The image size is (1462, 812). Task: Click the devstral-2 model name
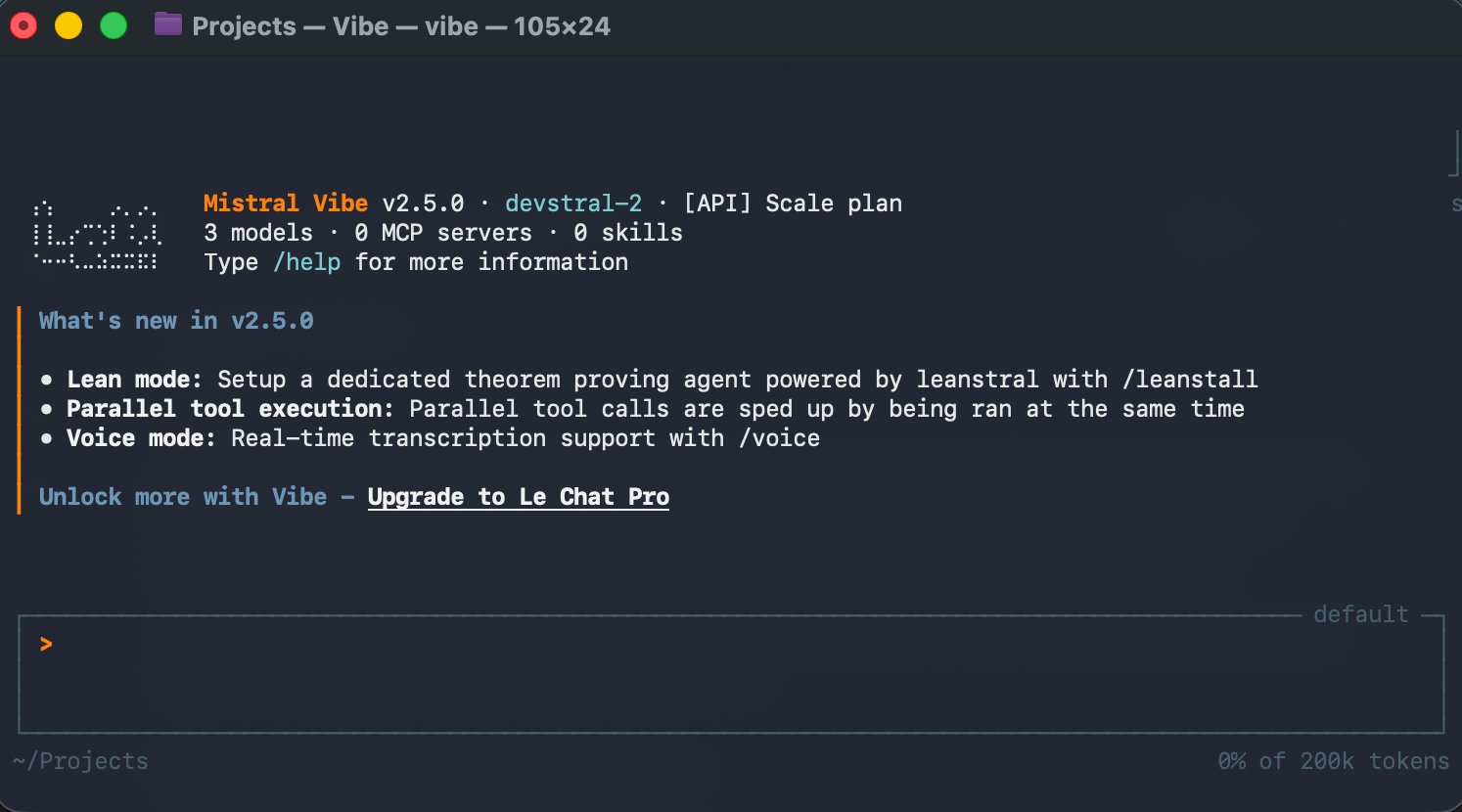click(573, 203)
